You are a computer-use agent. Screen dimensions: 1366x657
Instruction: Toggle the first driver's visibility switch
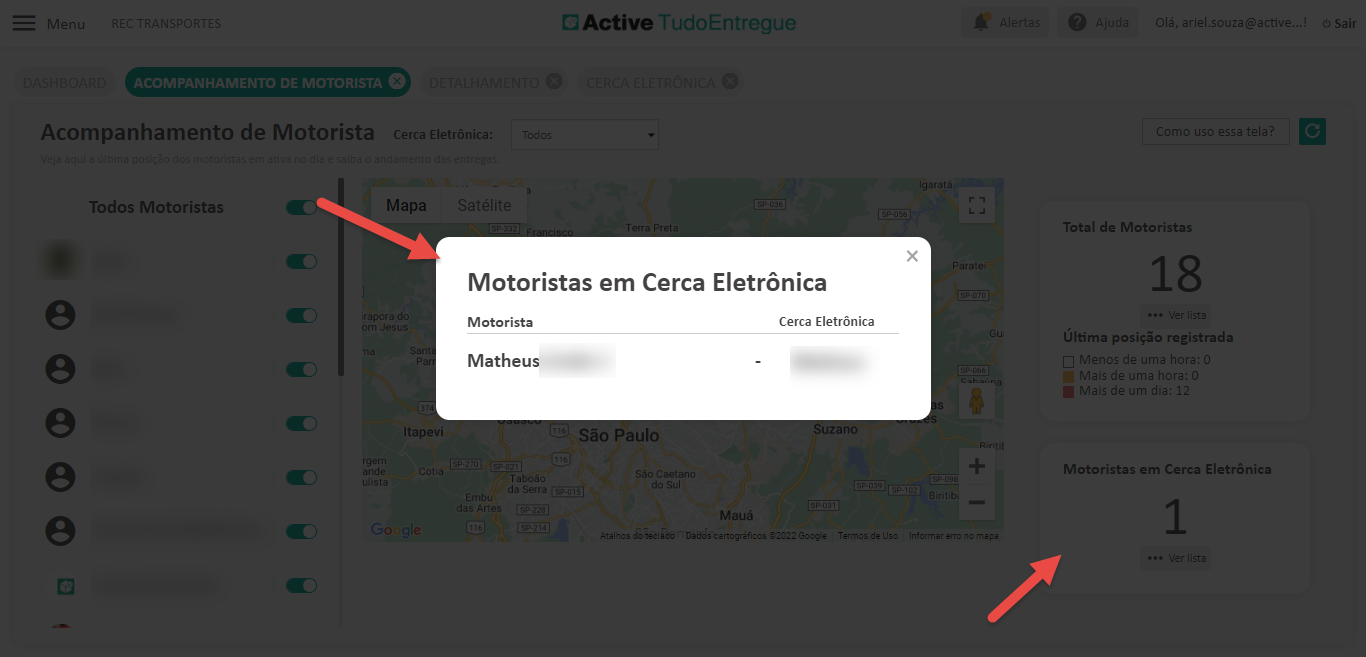pyautogui.click(x=301, y=261)
